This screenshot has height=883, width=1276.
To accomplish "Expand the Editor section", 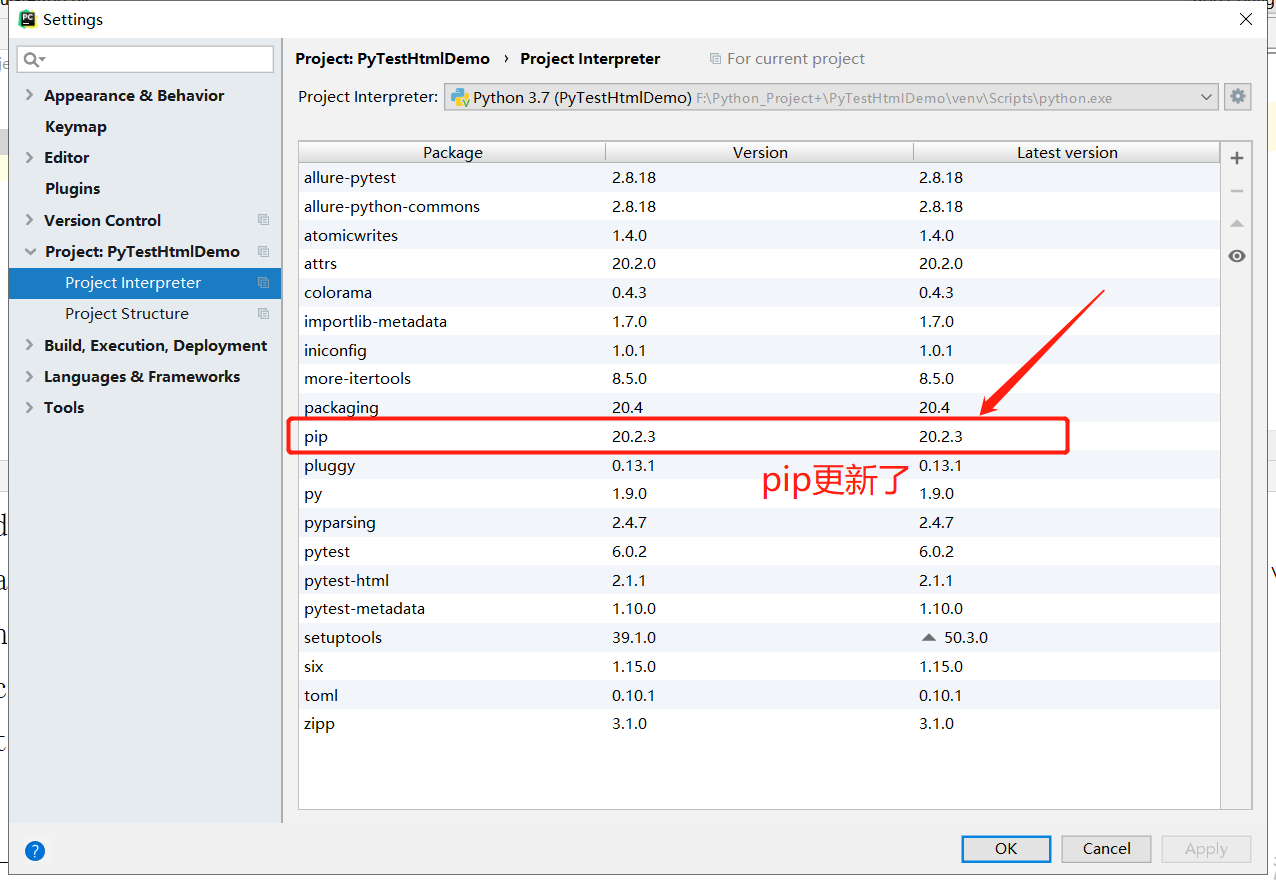I will pyautogui.click(x=29, y=158).
